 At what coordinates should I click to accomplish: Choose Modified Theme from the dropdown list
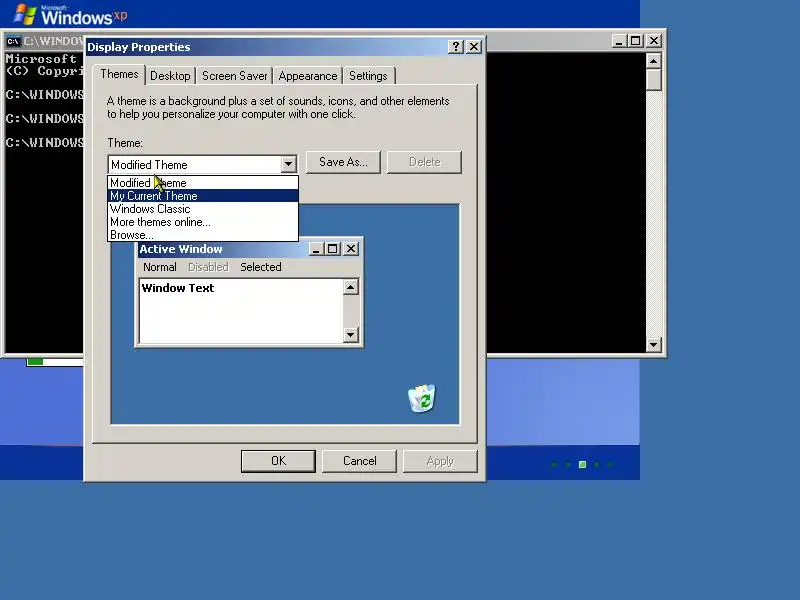click(x=203, y=183)
